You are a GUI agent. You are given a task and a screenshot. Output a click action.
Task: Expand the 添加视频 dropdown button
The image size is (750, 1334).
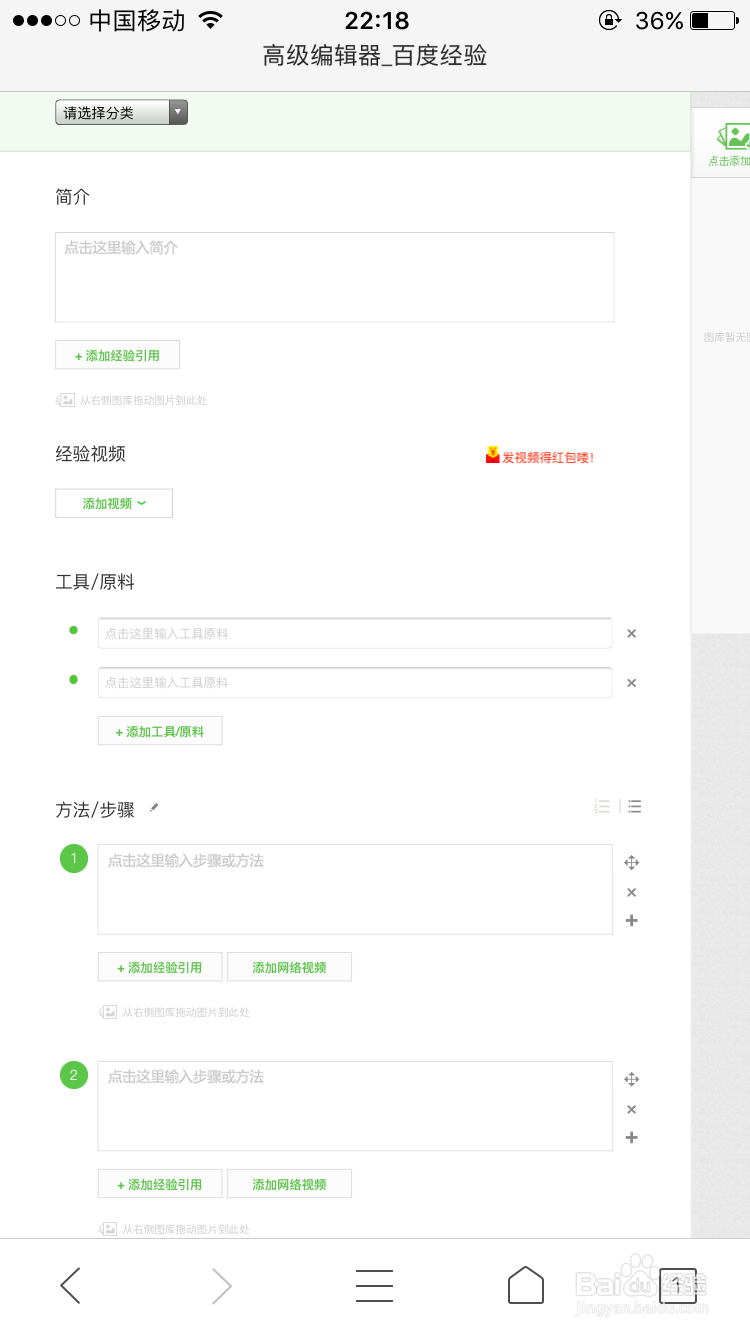[114, 503]
